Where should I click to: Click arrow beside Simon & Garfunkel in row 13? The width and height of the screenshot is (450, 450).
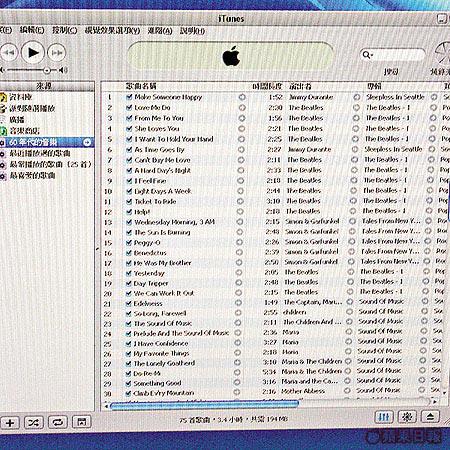pos(352,221)
